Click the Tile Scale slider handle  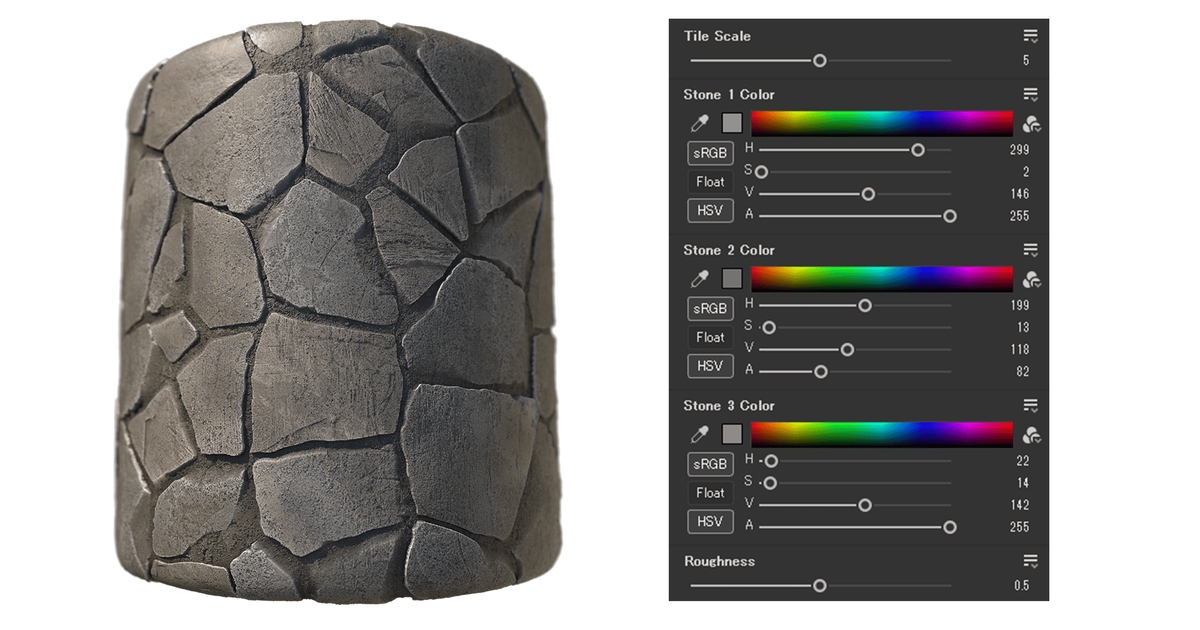tap(820, 60)
